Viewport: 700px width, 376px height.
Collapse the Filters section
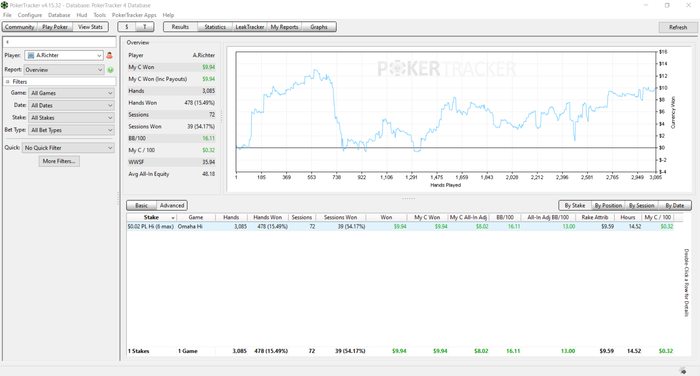coord(8,82)
